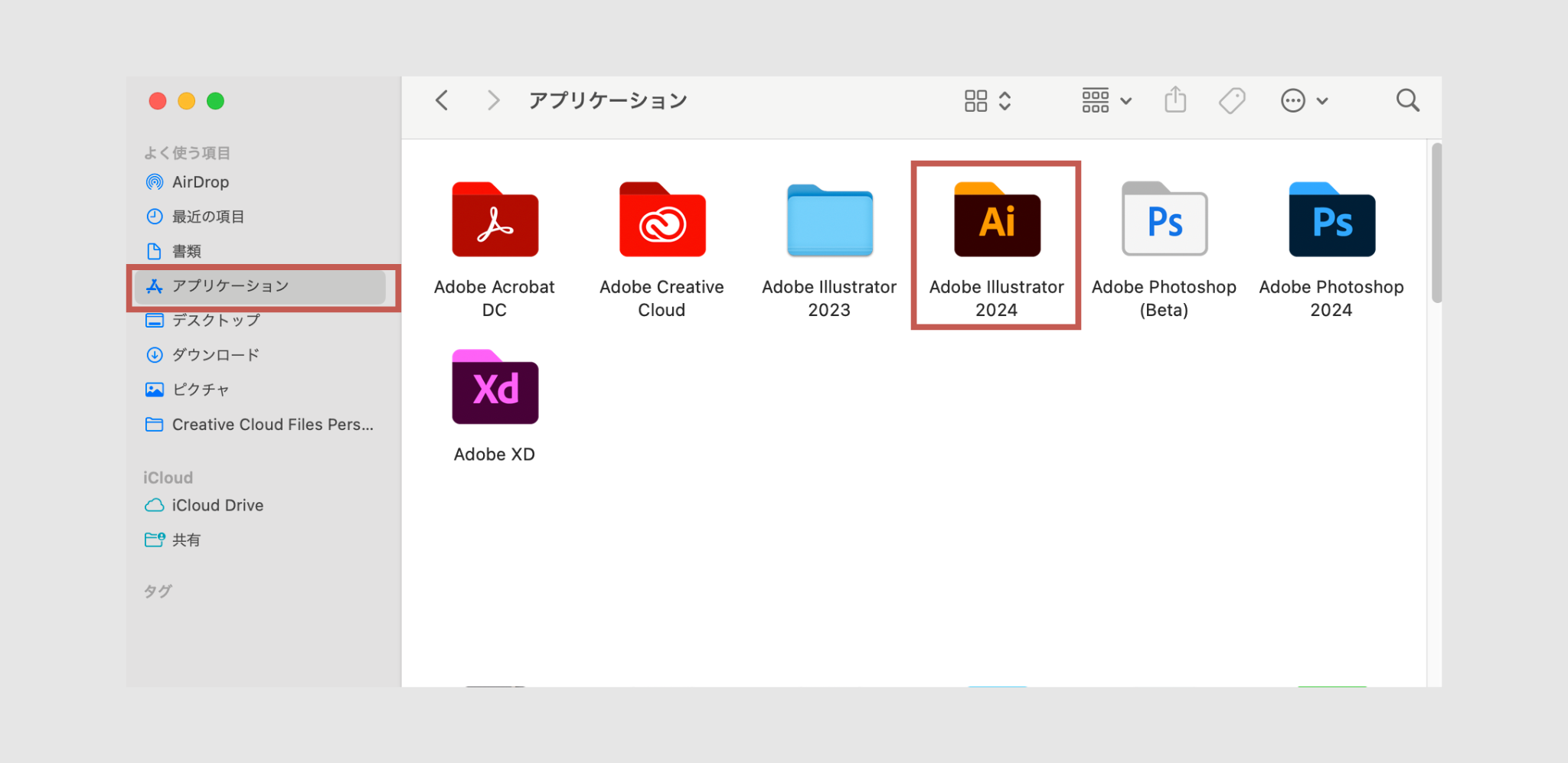Click the green zoom traffic light button

click(215, 100)
